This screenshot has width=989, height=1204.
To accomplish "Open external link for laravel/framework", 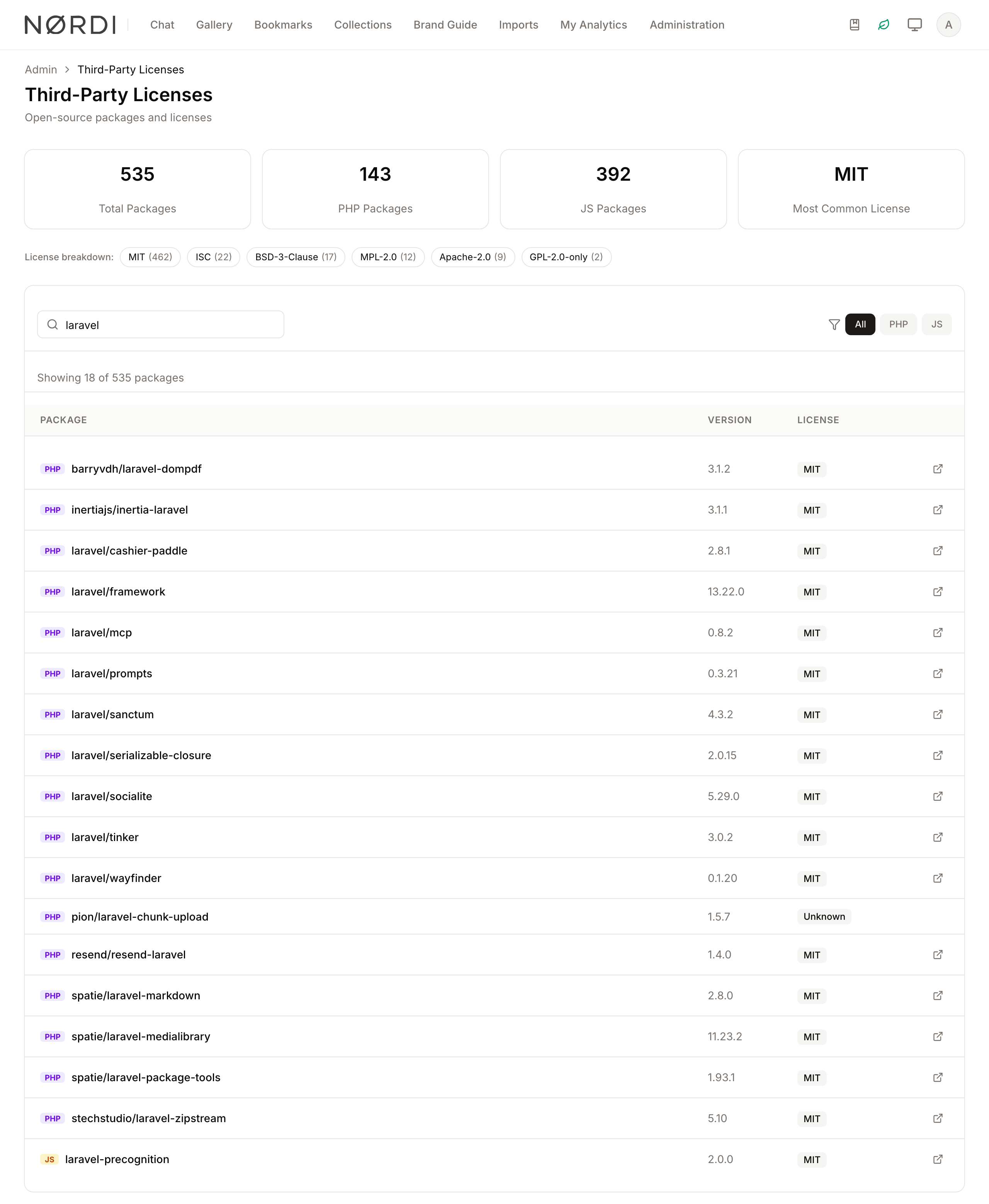I will click(x=938, y=592).
